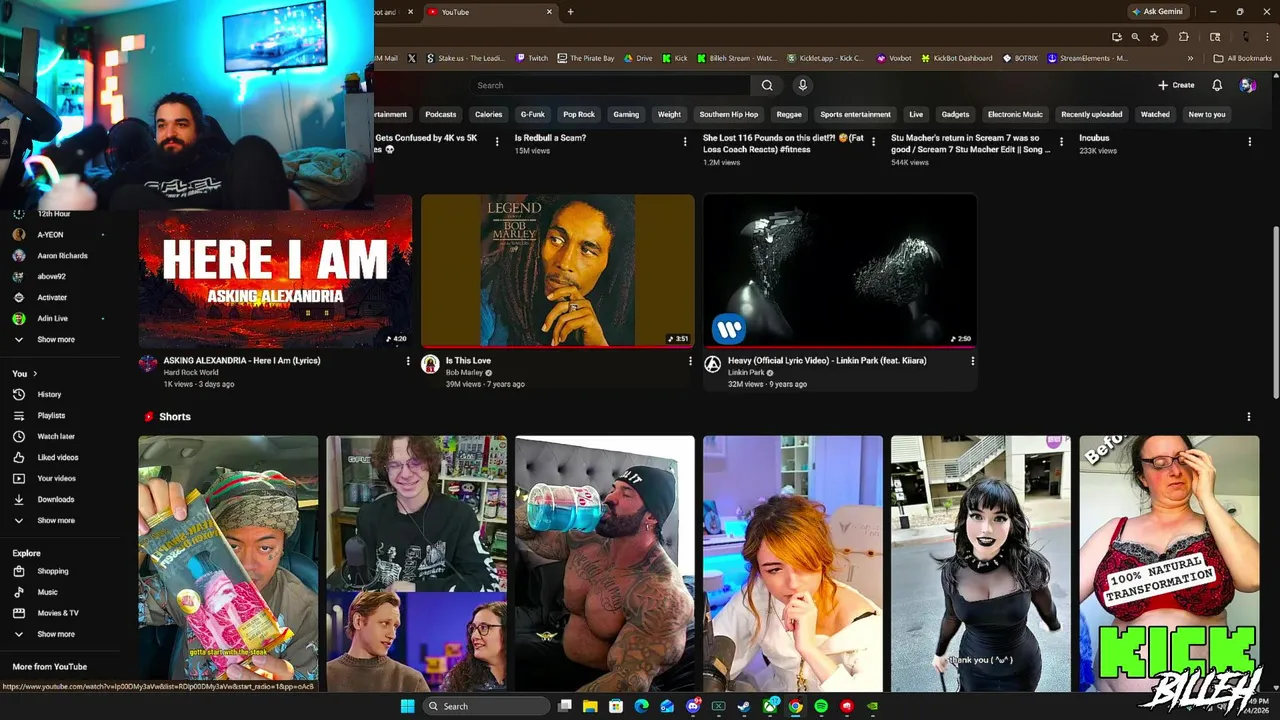Click the Windows taskbar search box

485,706
